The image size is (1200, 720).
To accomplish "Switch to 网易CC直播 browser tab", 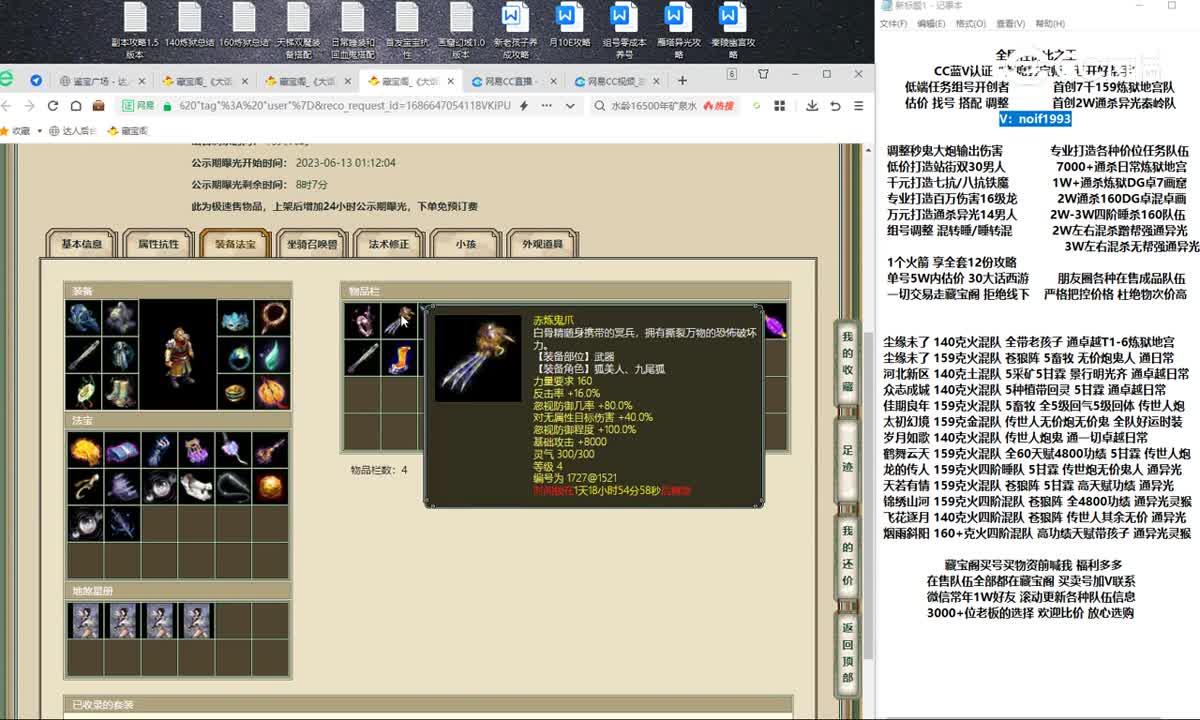I will click(x=511, y=81).
